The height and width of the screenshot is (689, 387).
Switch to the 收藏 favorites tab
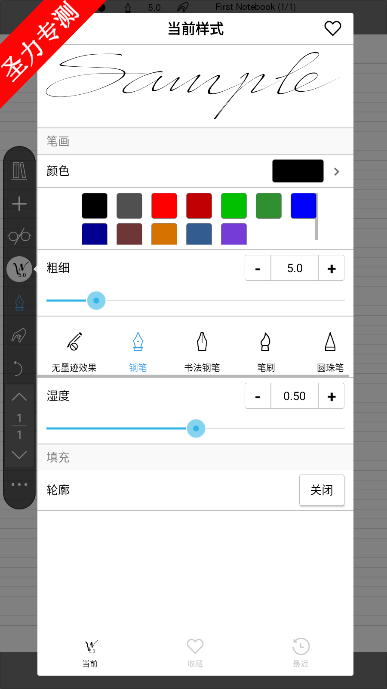[x=195, y=653]
